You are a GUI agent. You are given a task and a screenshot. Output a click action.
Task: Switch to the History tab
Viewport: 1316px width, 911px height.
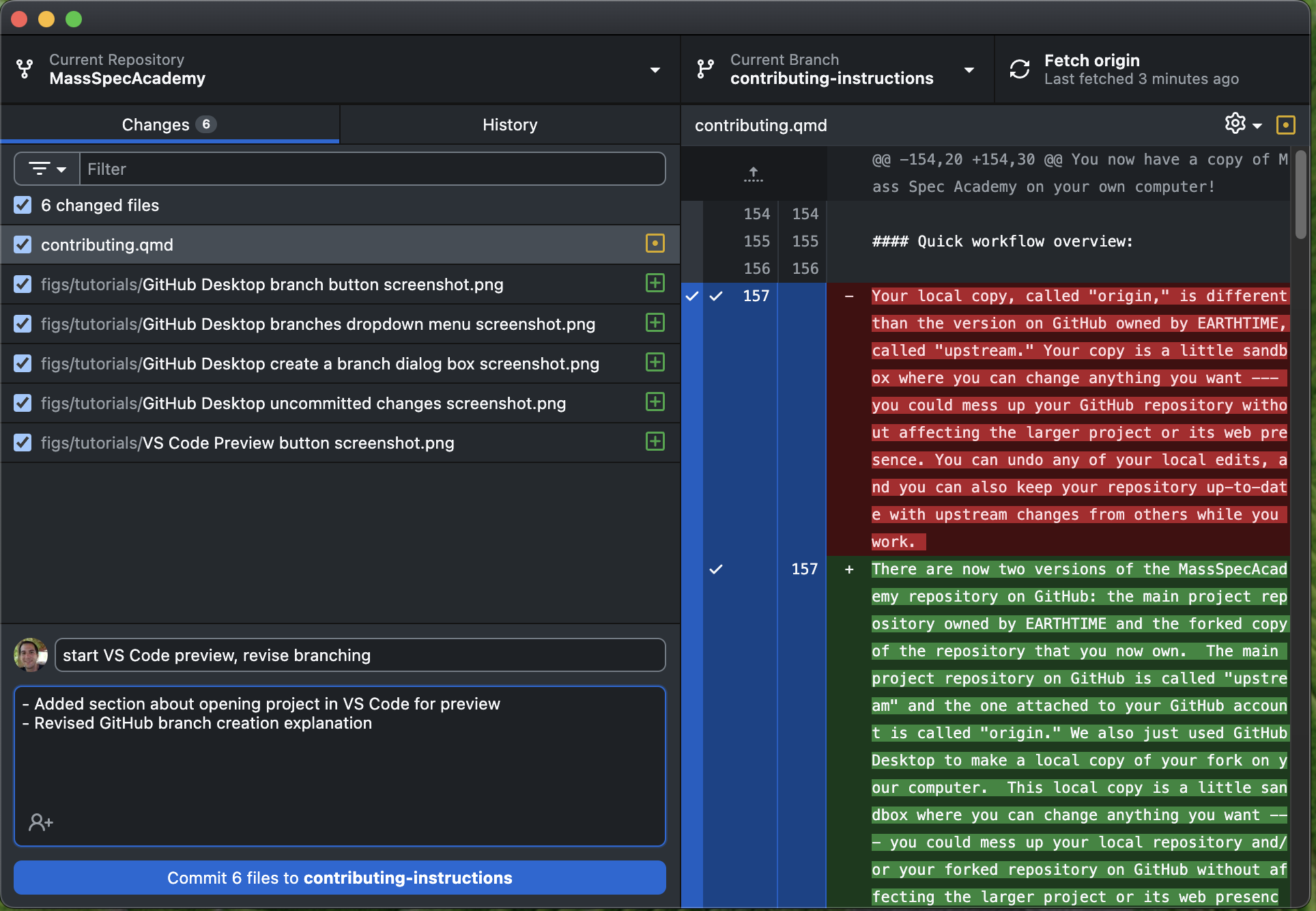point(510,124)
